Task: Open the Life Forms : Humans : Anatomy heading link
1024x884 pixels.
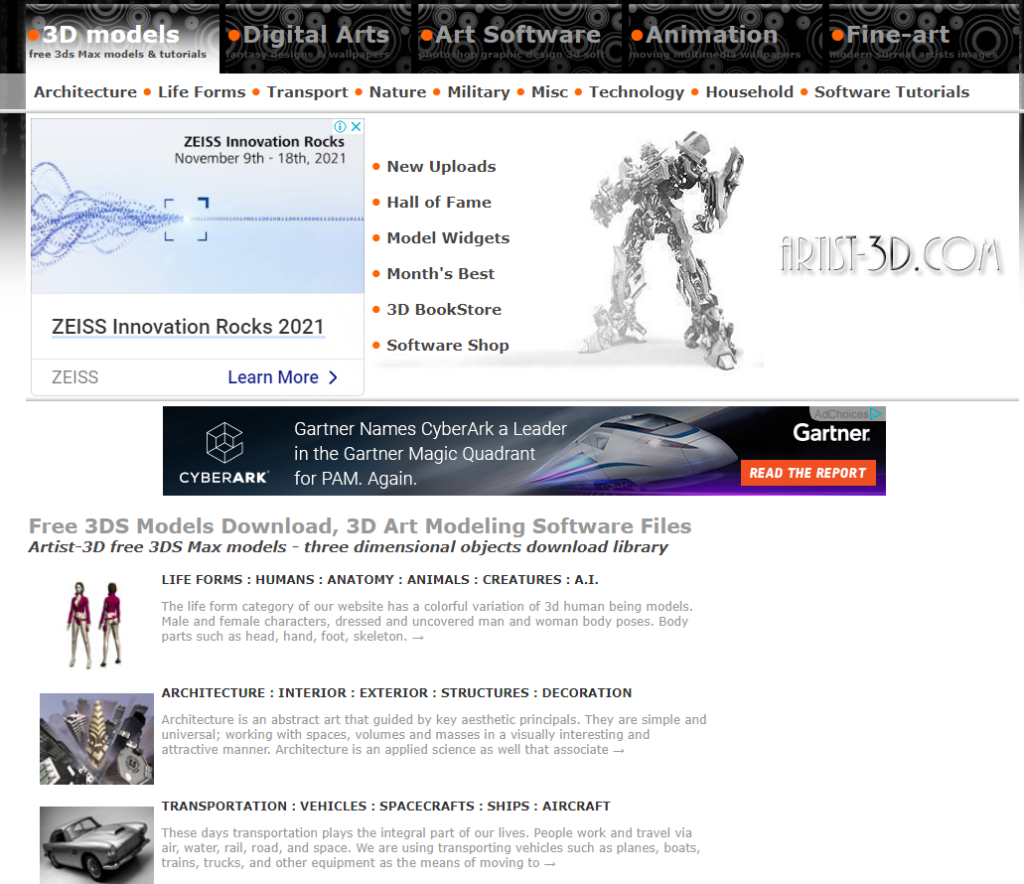Action: click(380, 580)
